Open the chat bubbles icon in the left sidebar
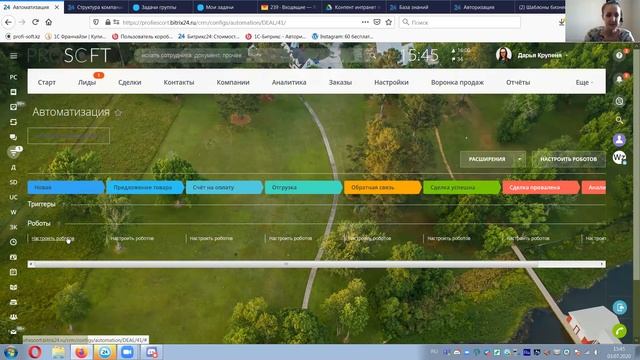 click(x=13, y=137)
